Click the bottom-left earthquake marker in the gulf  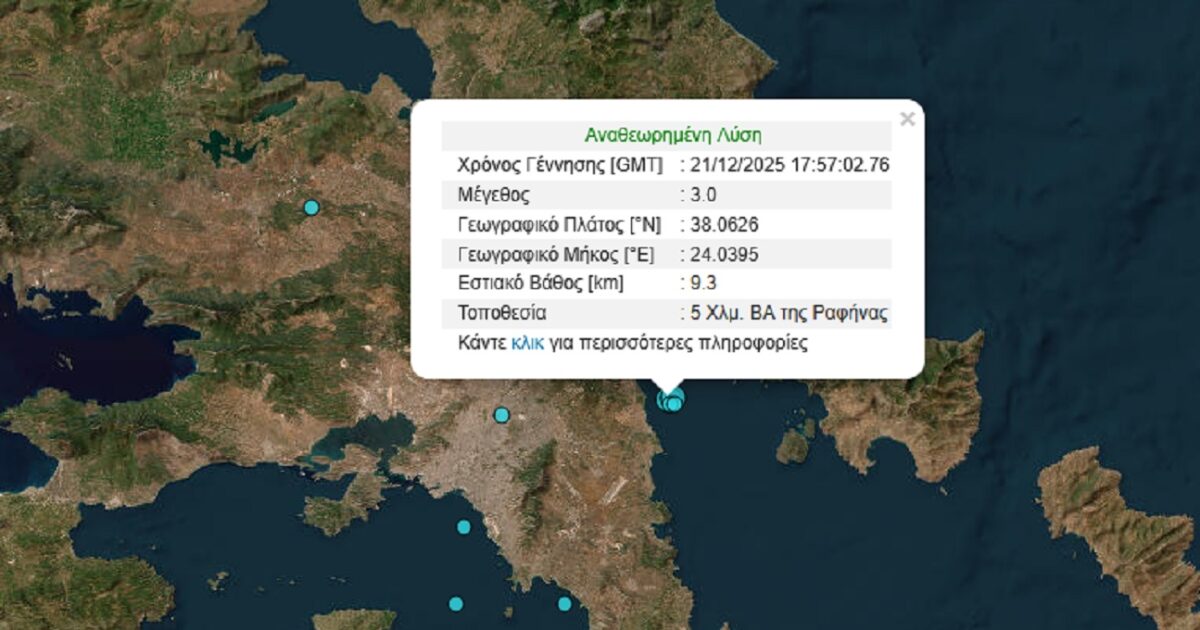point(456,603)
